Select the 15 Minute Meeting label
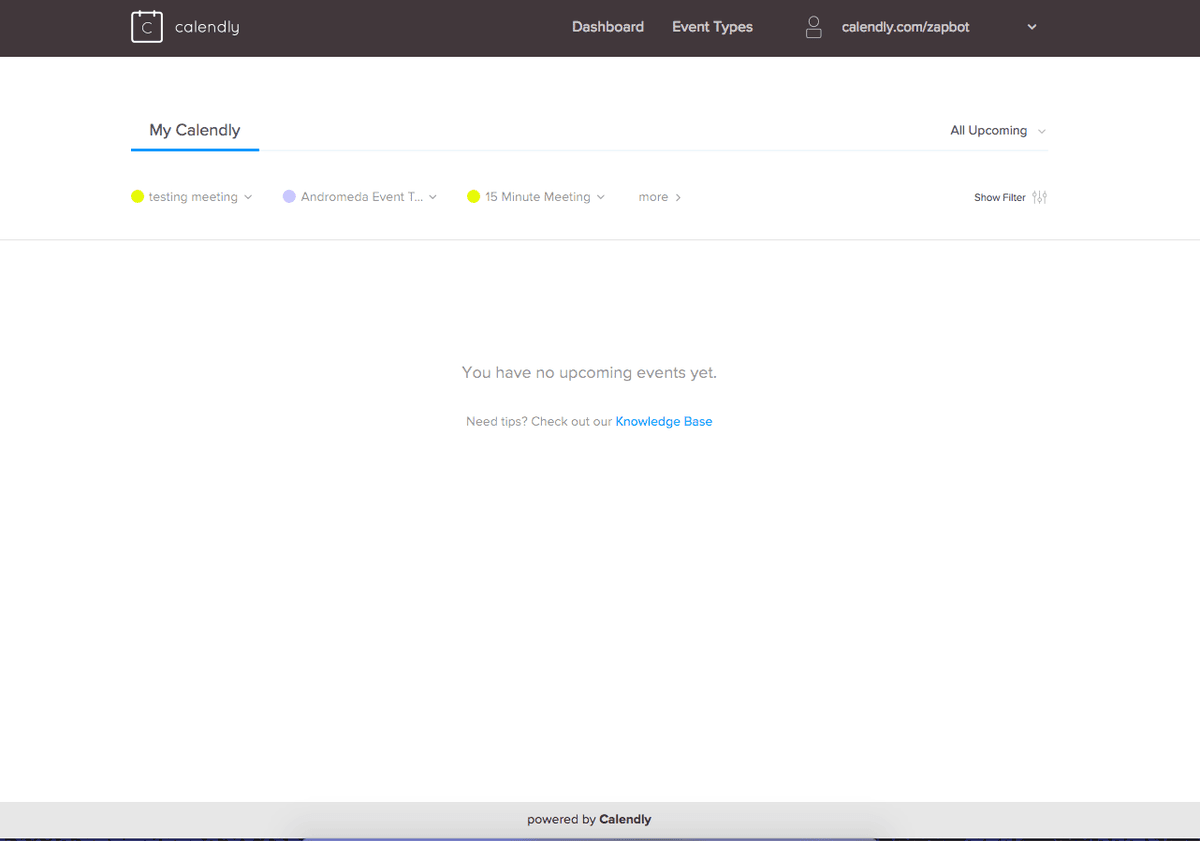Screen dimensions: 1200x841 [x=538, y=197]
